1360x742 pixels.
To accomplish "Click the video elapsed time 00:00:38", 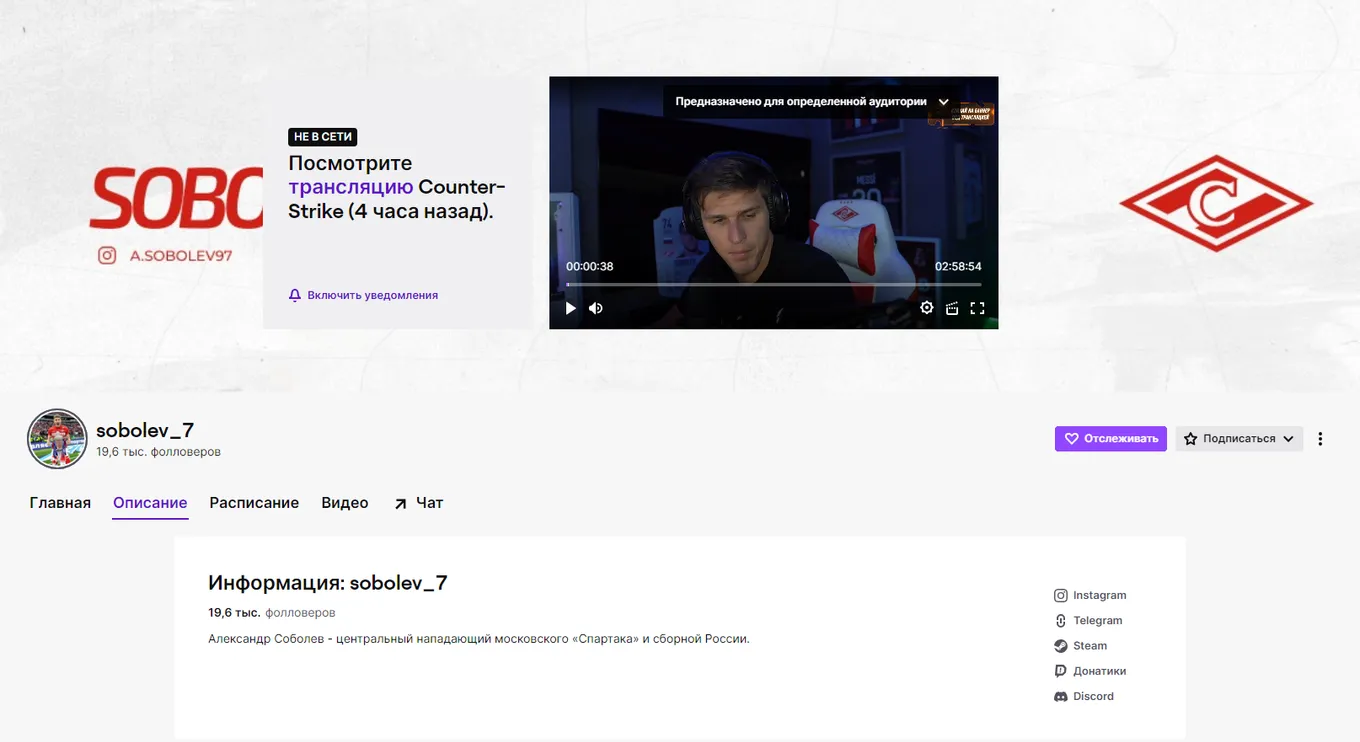I will (x=590, y=267).
